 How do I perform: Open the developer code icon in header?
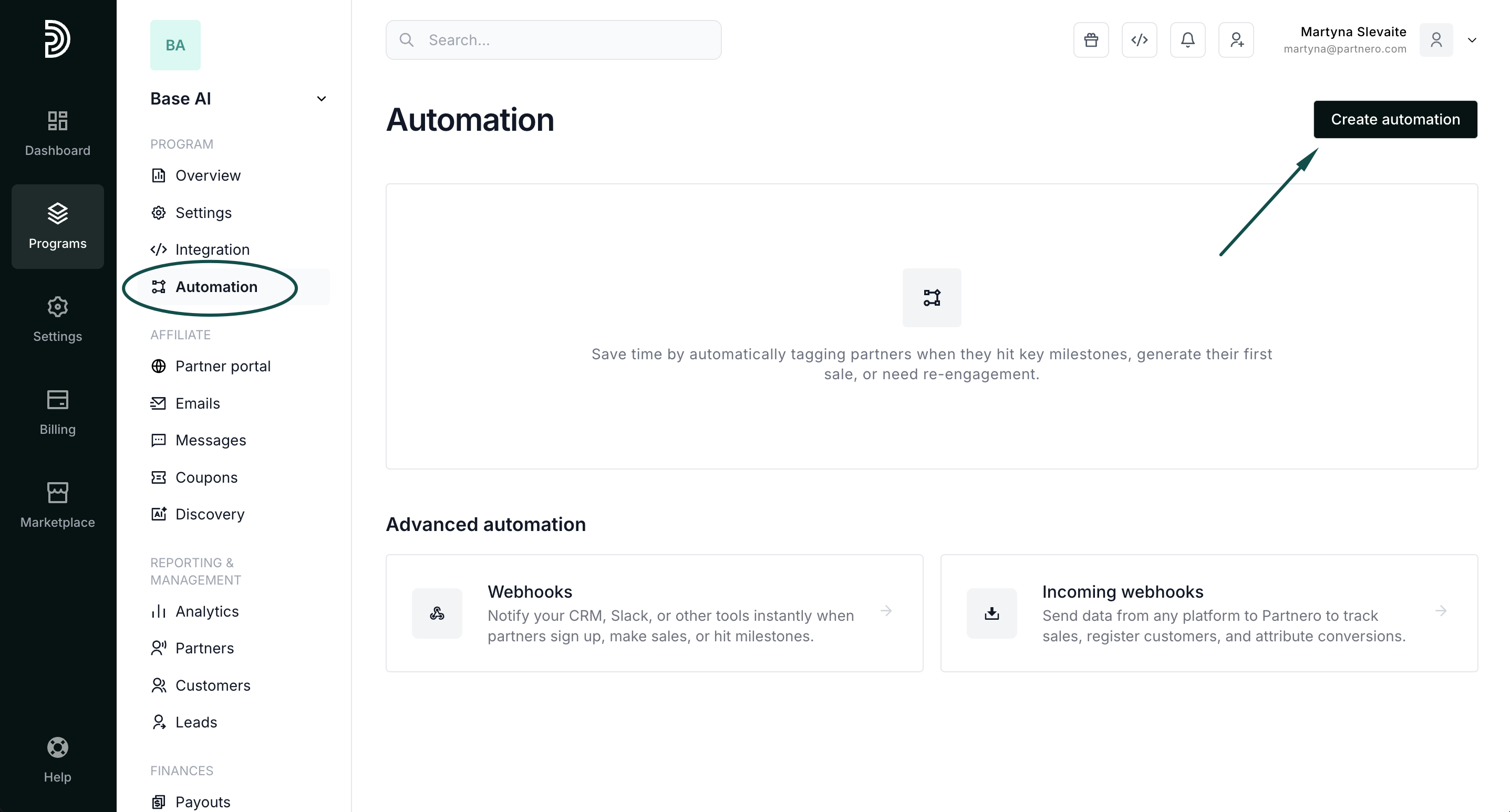[1139, 40]
